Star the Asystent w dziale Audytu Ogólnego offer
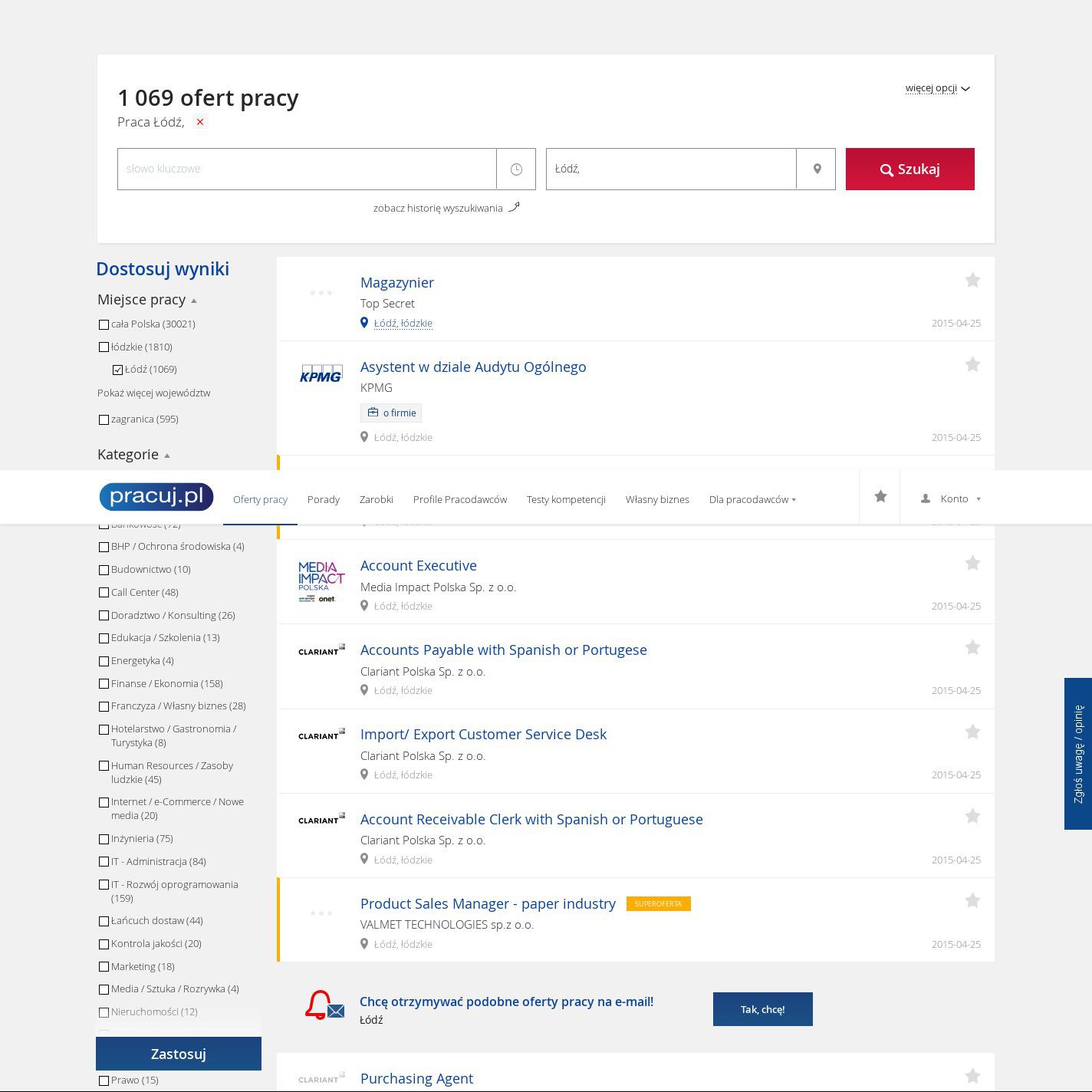This screenshot has height=1092, width=1092. click(972, 365)
